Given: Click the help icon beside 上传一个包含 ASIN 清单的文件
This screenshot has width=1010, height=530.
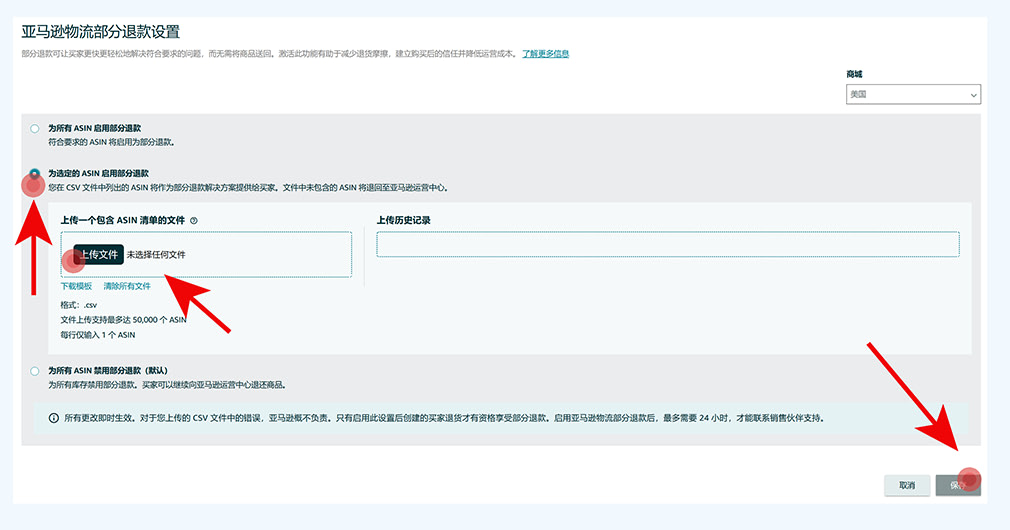Looking at the screenshot, I should point(194,220).
